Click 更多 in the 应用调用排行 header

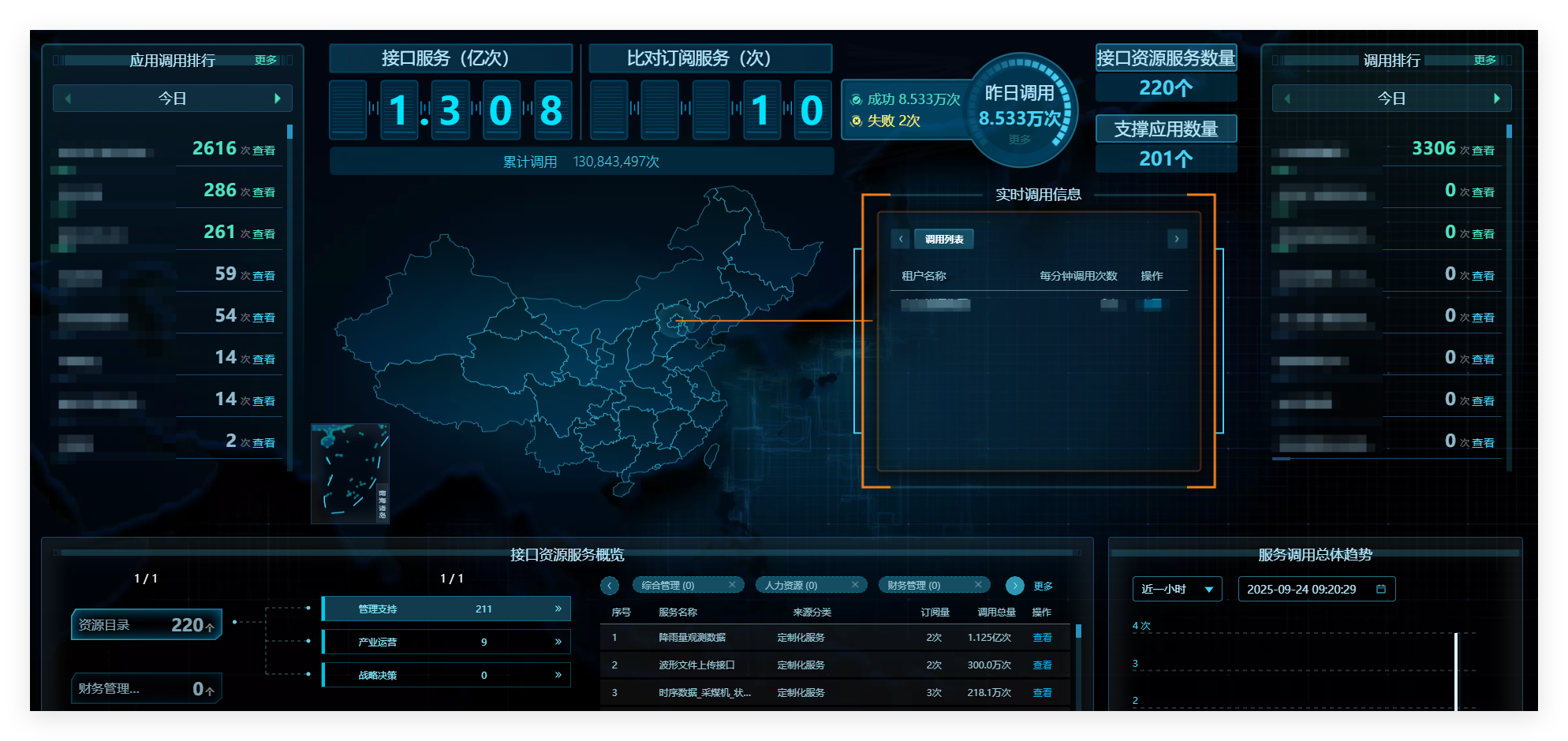click(266, 60)
